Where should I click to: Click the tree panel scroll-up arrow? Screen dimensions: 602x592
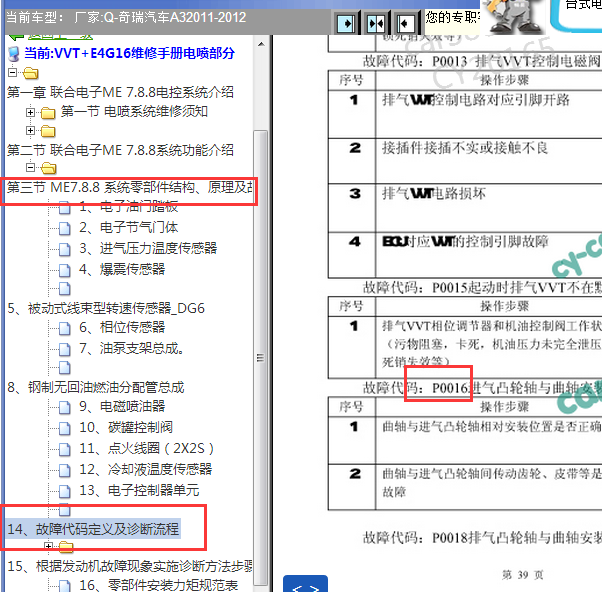[261, 44]
